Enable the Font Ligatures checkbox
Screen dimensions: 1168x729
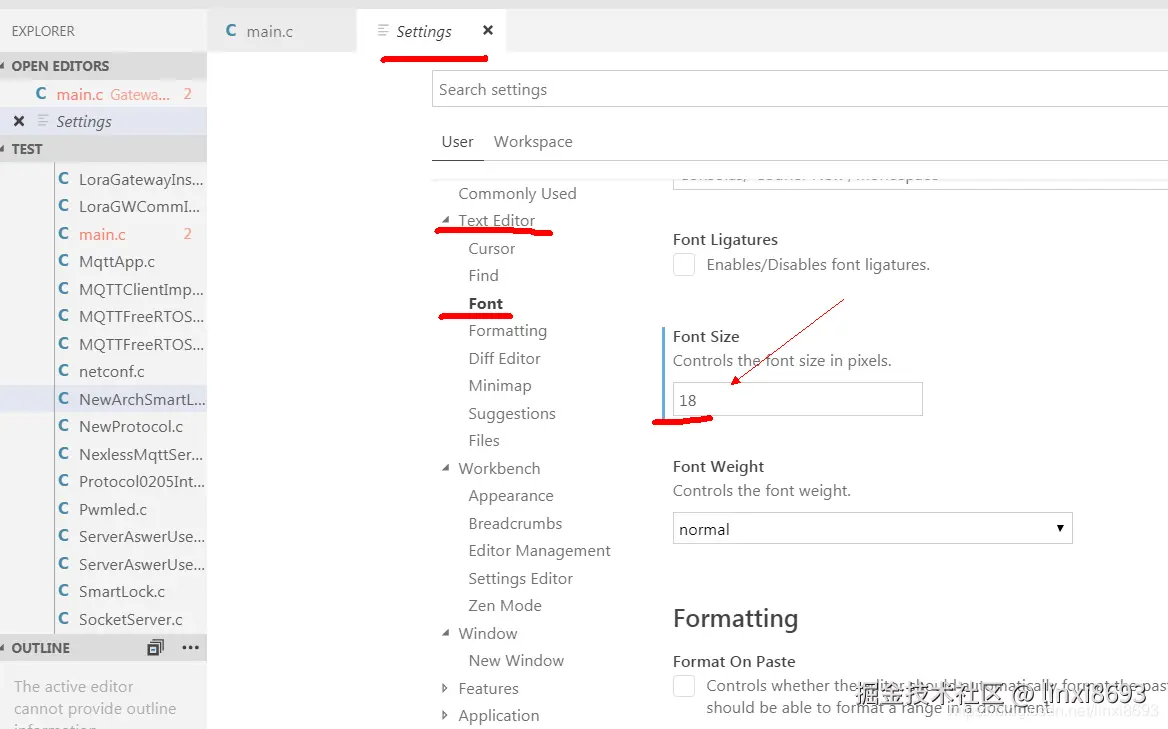tap(684, 264)
